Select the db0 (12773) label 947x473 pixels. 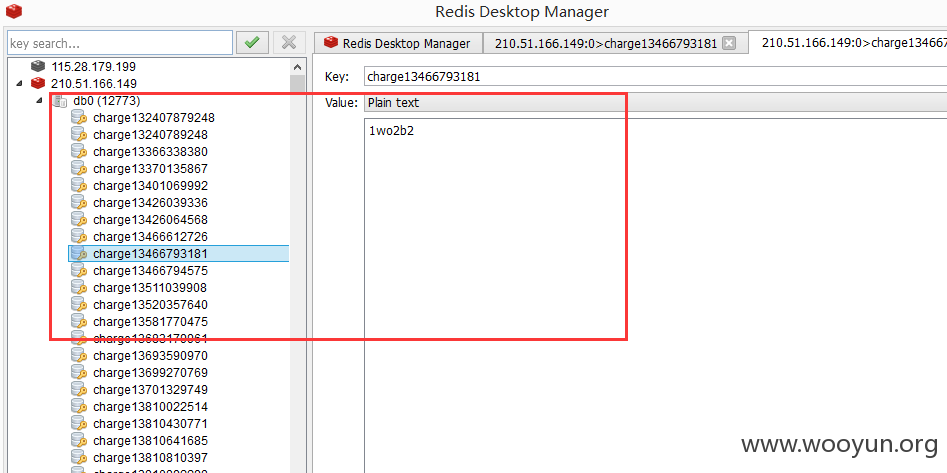click(106, 101)
